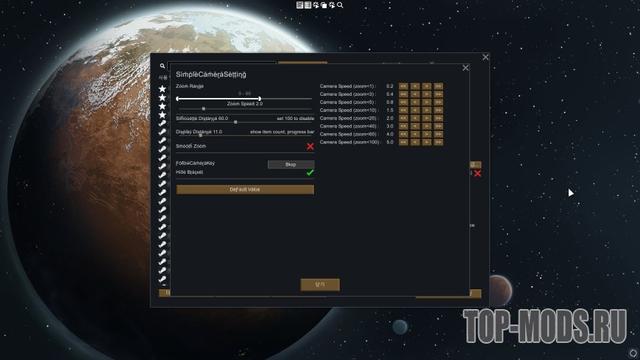
Task: Click the Silhouette Distance slider knob
Action: point(236,122)
